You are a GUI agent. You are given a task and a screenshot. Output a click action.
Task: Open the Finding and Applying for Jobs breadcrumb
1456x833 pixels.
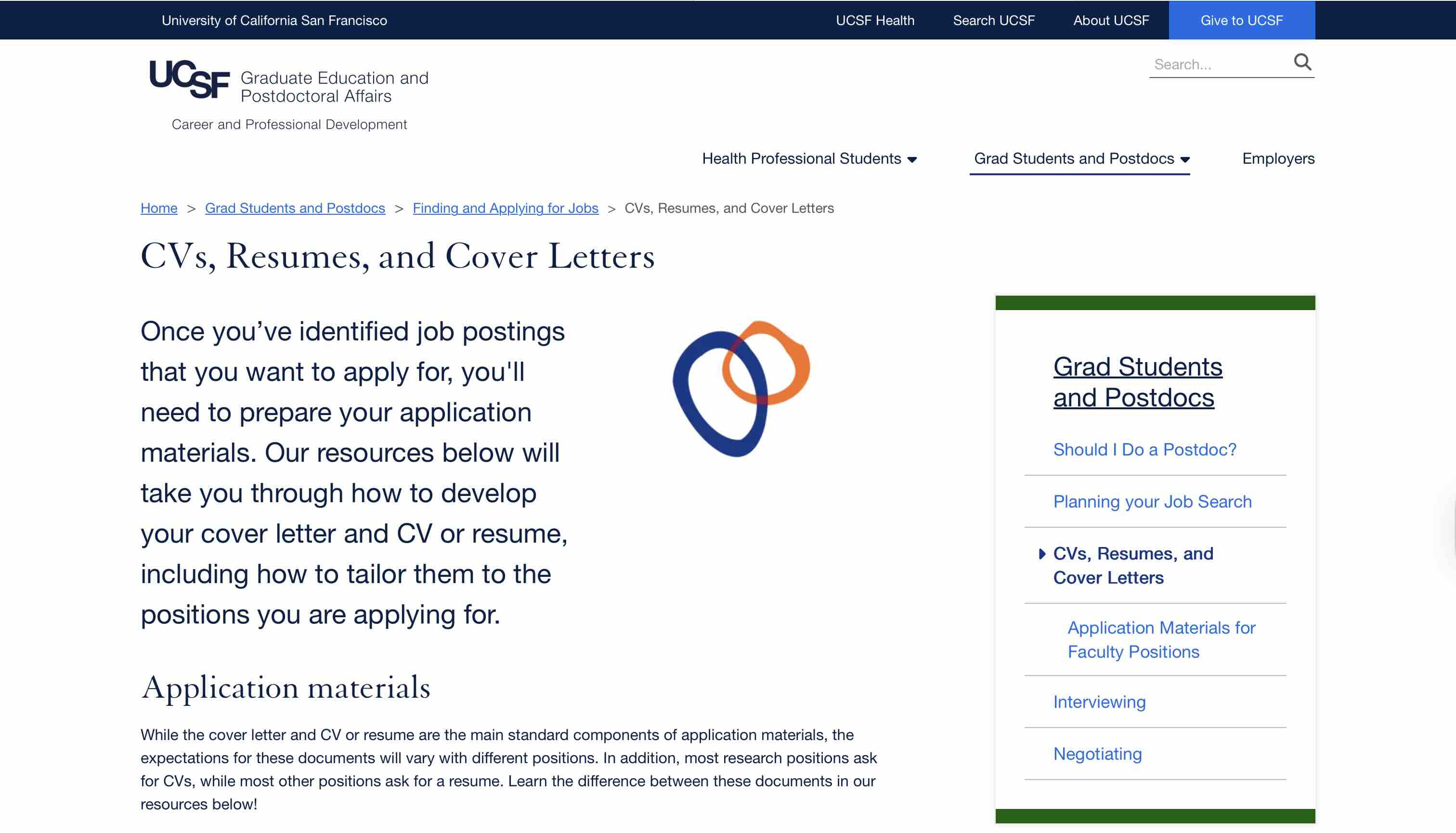(x=505, y=208)
